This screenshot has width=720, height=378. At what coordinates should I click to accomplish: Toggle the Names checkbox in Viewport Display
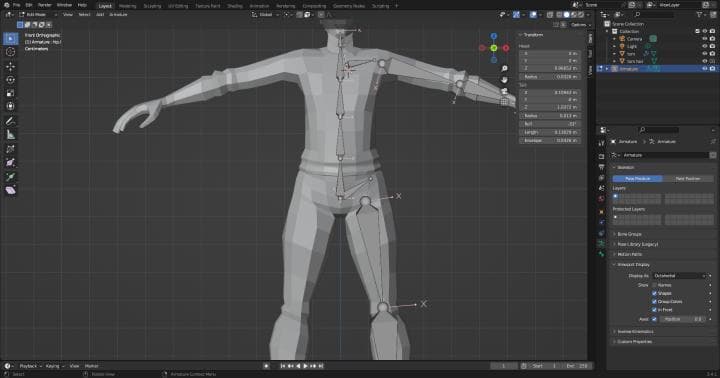tap(654, 285)
